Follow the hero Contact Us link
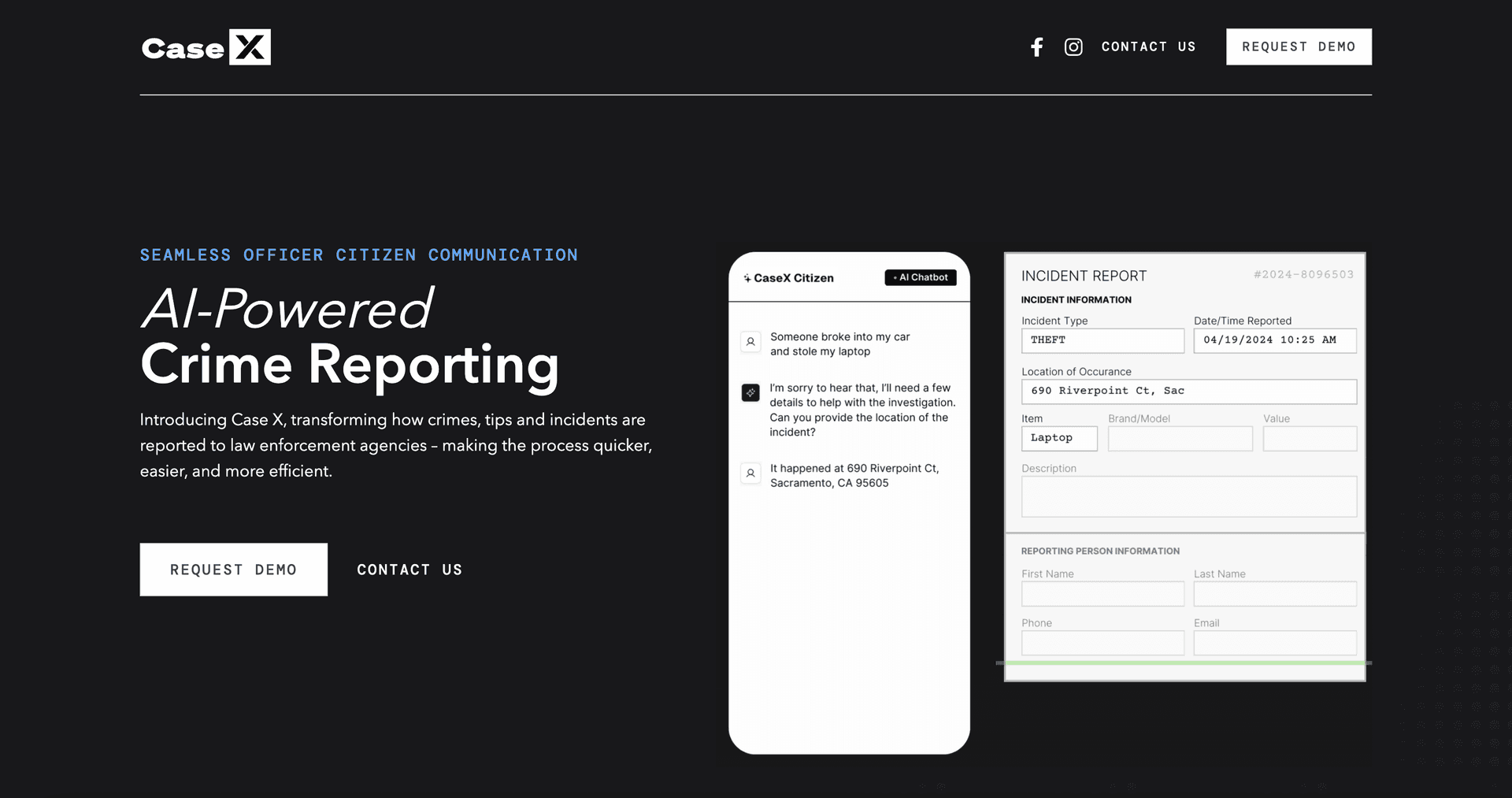1512x798 pixels. coord(409,570)
